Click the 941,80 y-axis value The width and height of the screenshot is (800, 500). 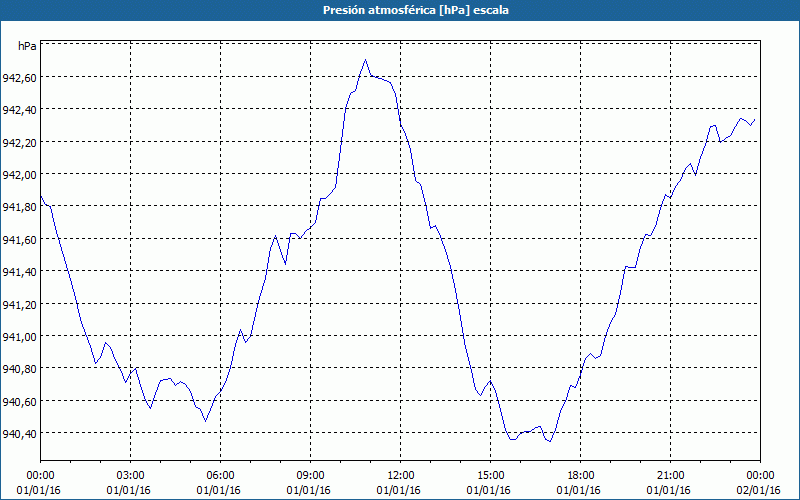pyautogui.click(x=19, y=207)
